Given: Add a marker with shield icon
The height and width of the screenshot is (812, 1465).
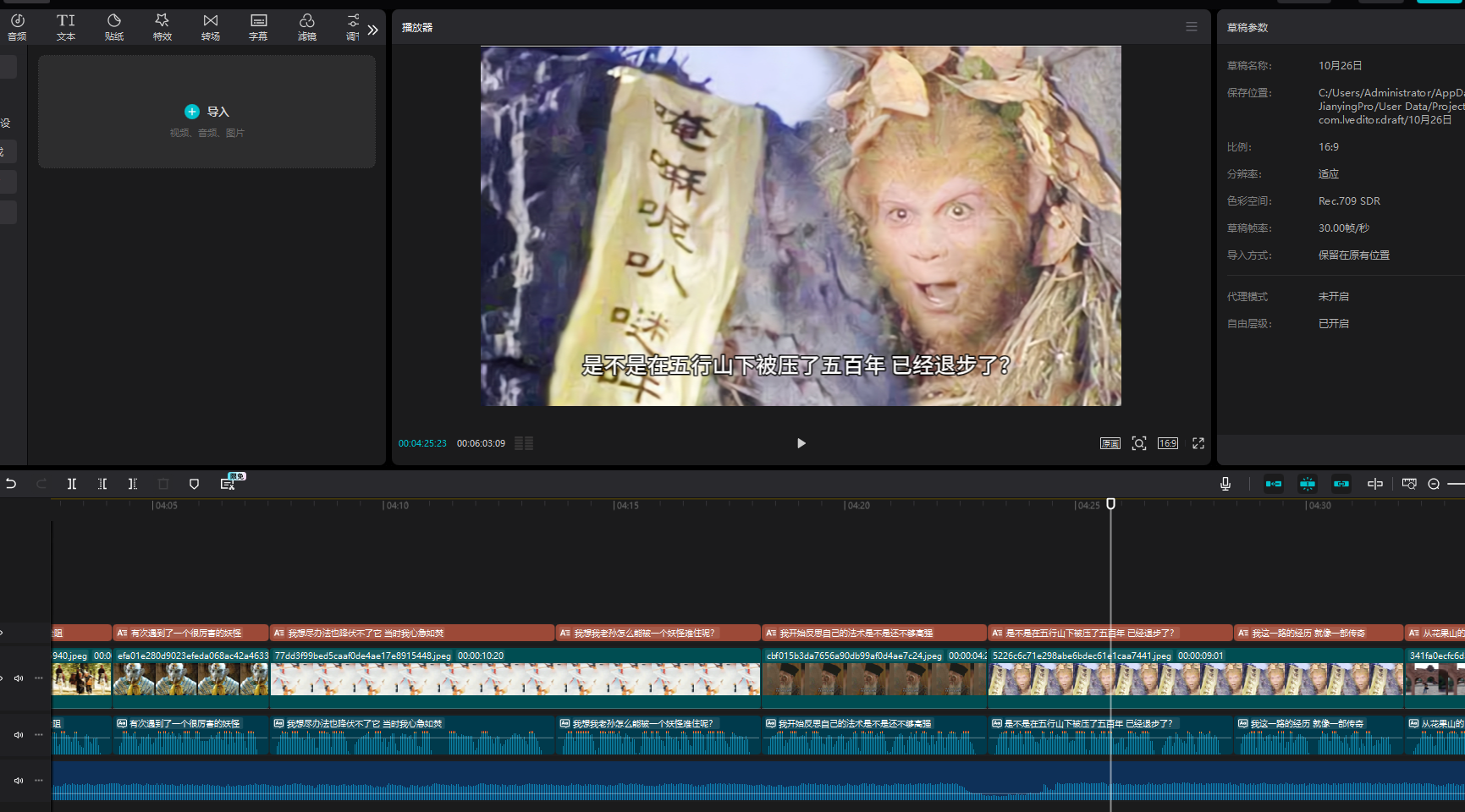Looking at the screenshot, I should [x=194, y=484].
